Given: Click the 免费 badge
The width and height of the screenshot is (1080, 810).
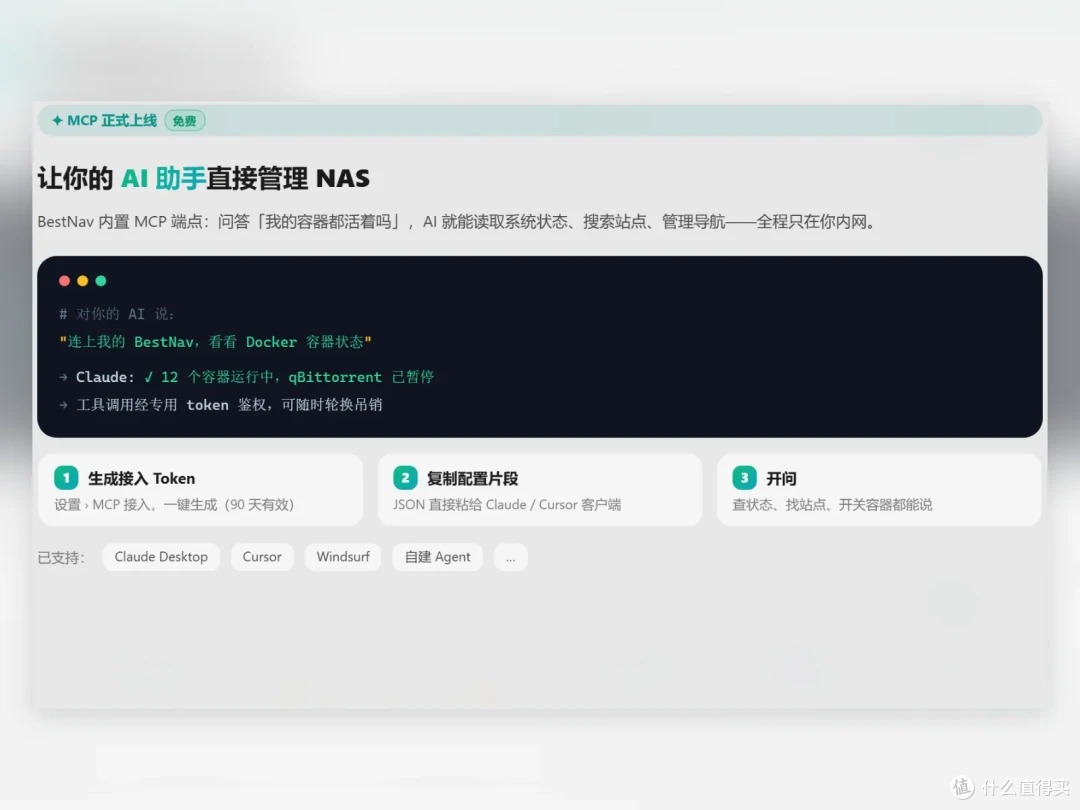Looking at the screenshot, I should tap(185, 121).
